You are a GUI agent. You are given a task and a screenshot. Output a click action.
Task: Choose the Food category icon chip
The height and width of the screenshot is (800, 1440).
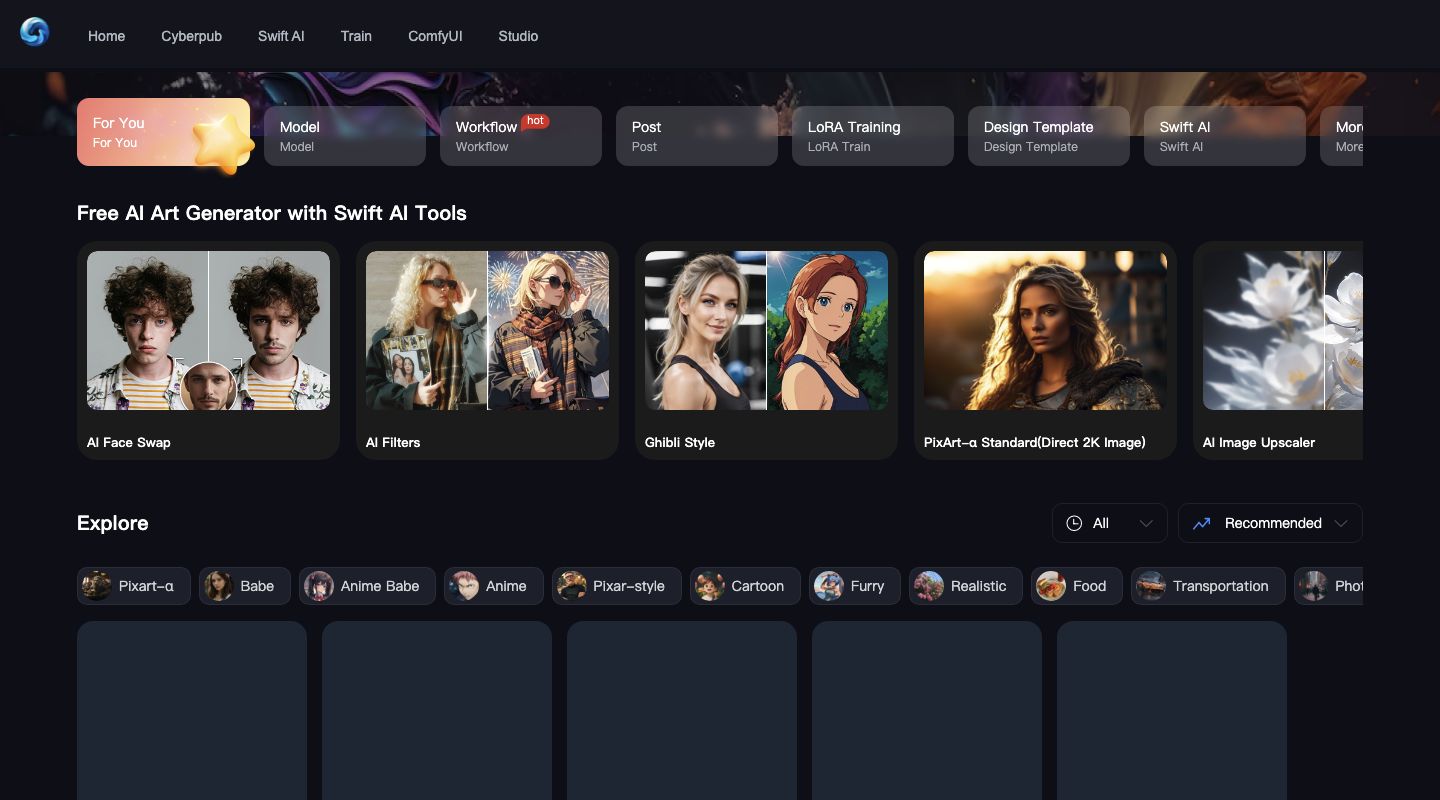pyautogui.click(x=1051, y=586)
